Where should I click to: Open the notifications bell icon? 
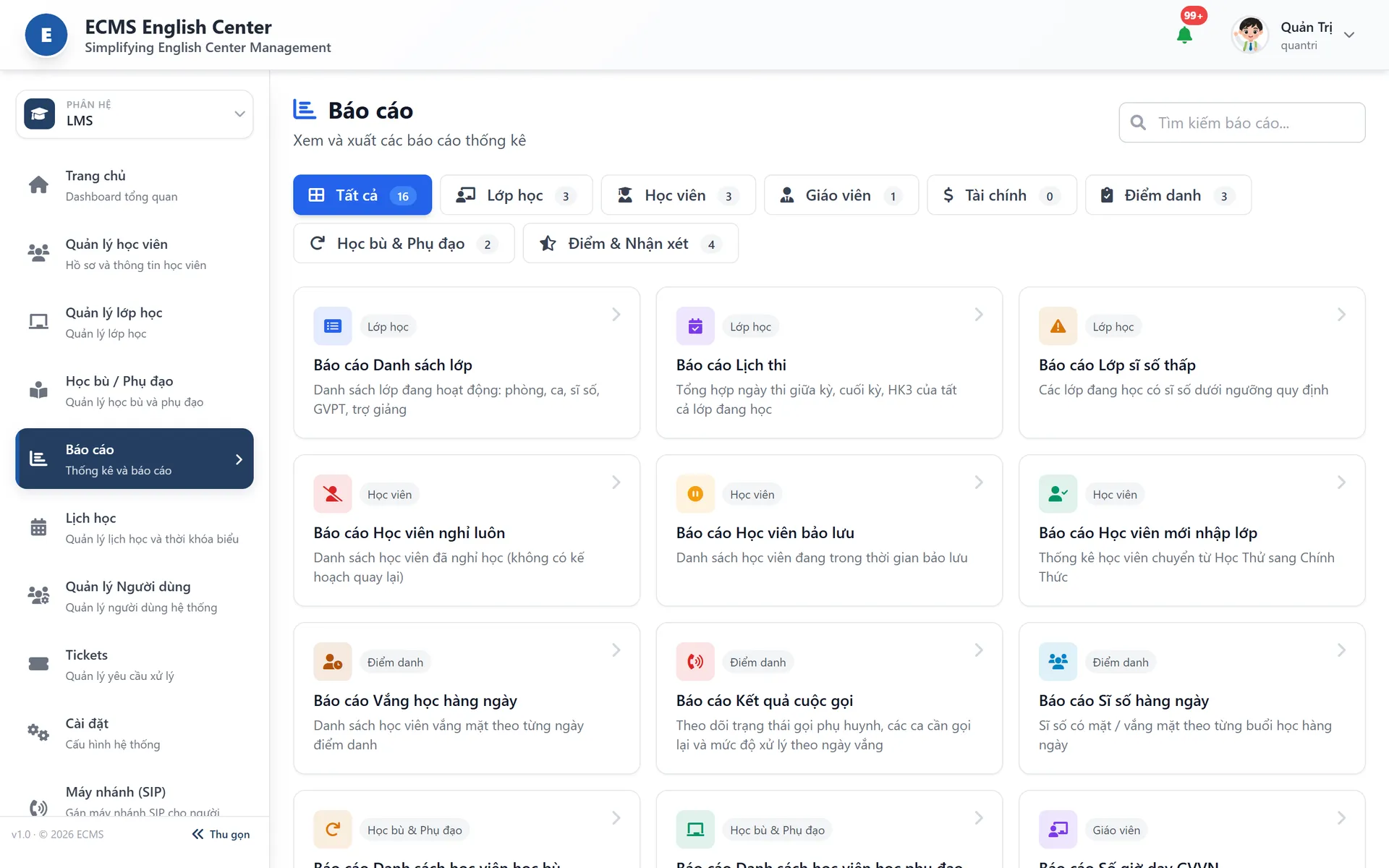[x=1184, y=35]
